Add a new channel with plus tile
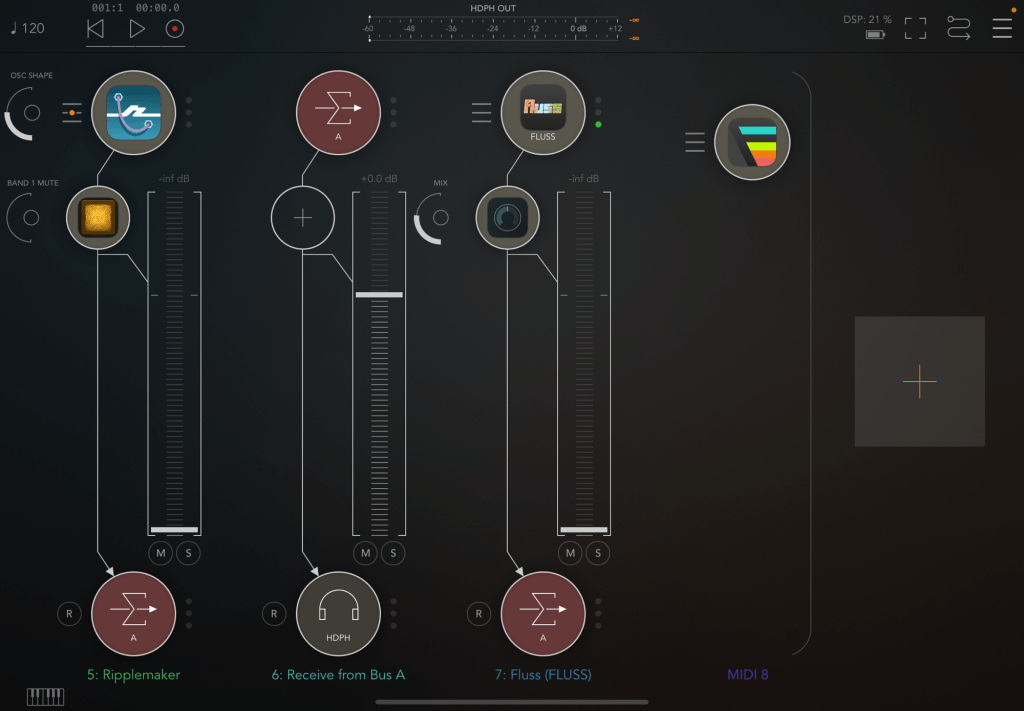The height and width of the screenshot is (711, 1024). [919, 381]
